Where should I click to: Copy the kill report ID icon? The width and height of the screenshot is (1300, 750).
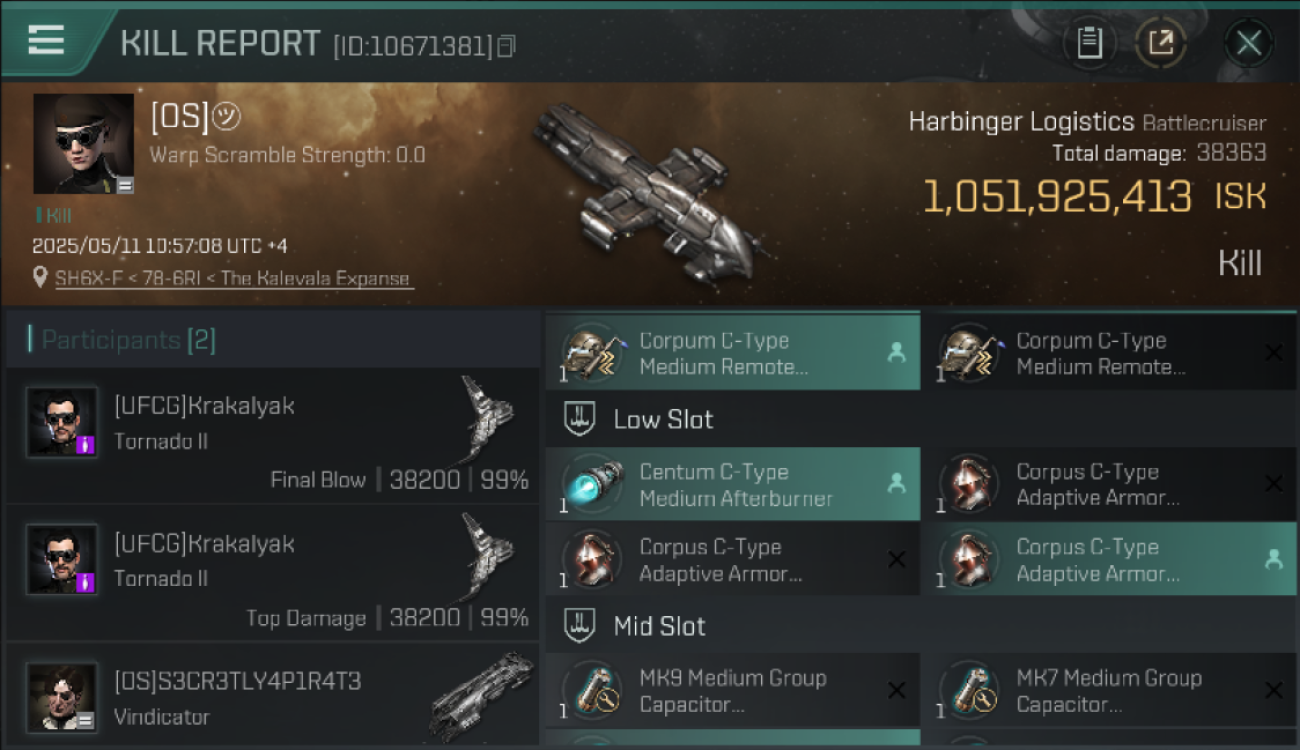click(507, 45)
